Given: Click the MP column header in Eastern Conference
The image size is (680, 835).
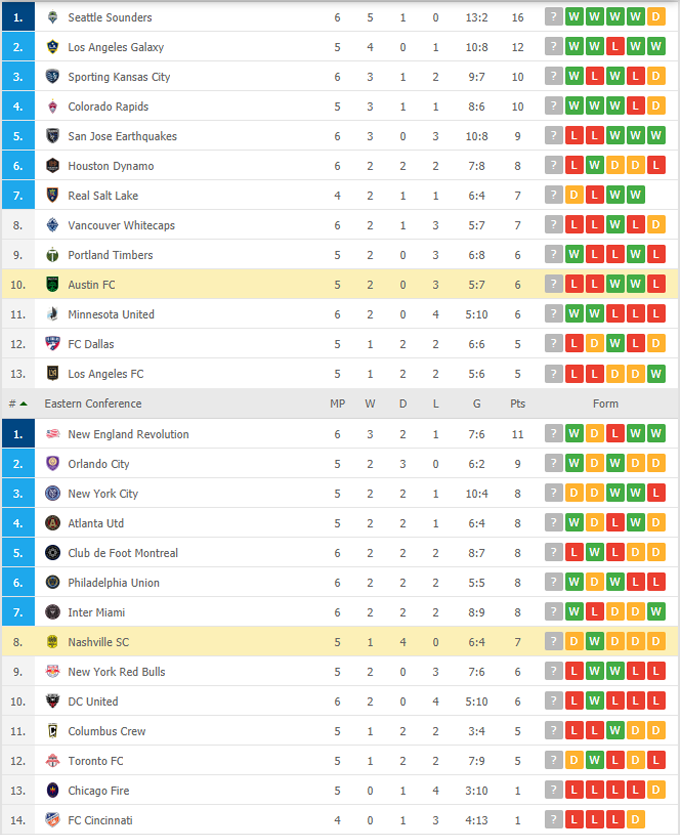Looking at the screenshot, I should coord(338,404).
